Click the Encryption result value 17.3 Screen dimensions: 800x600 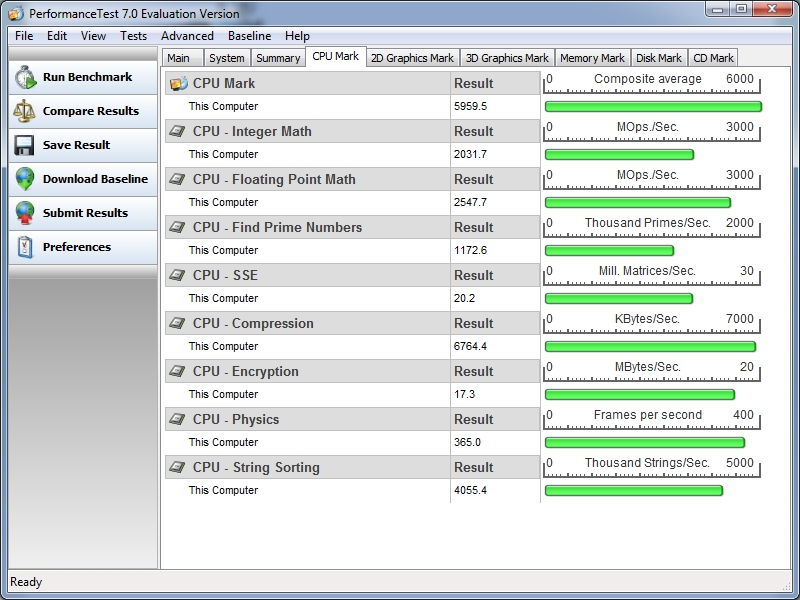click(464, 394)
